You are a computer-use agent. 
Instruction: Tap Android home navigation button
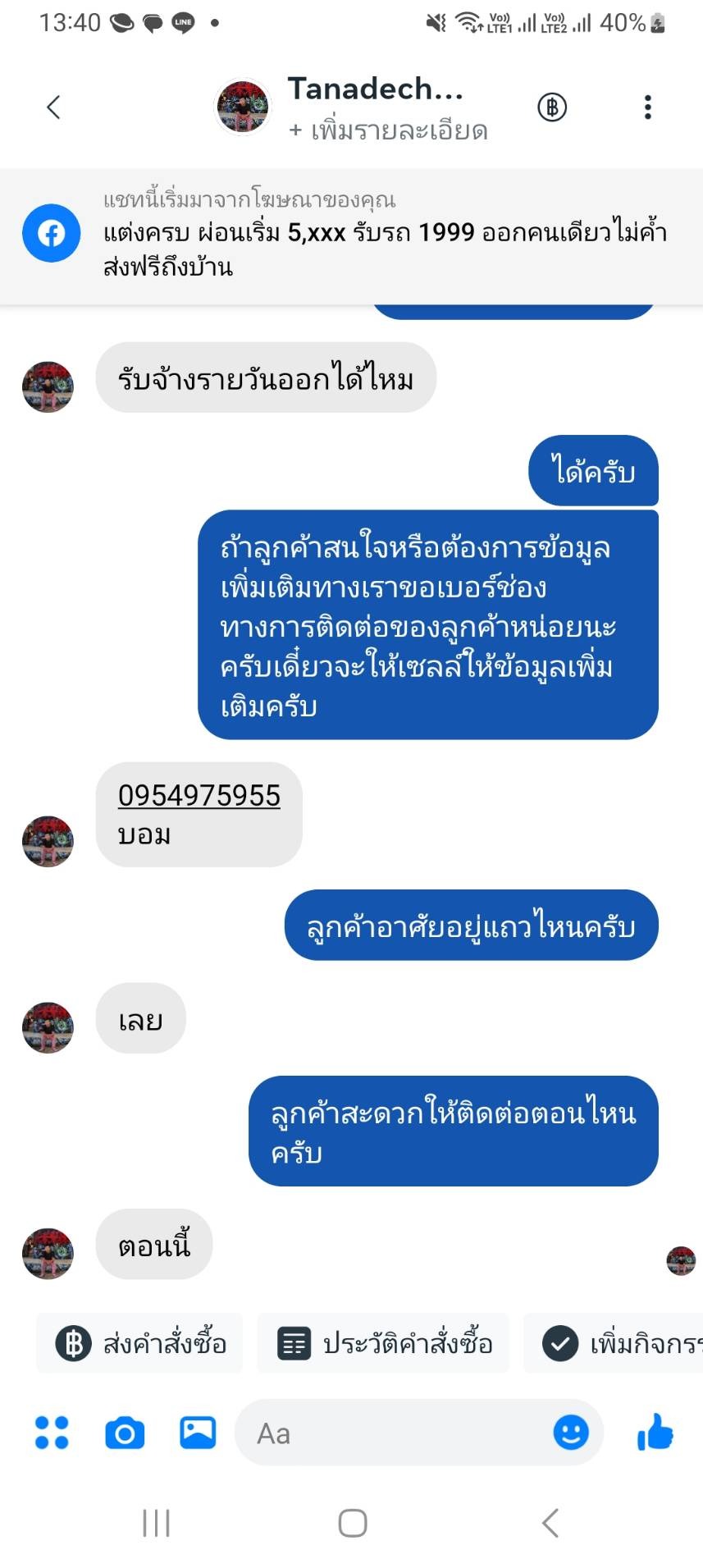tap(353, 1523)
